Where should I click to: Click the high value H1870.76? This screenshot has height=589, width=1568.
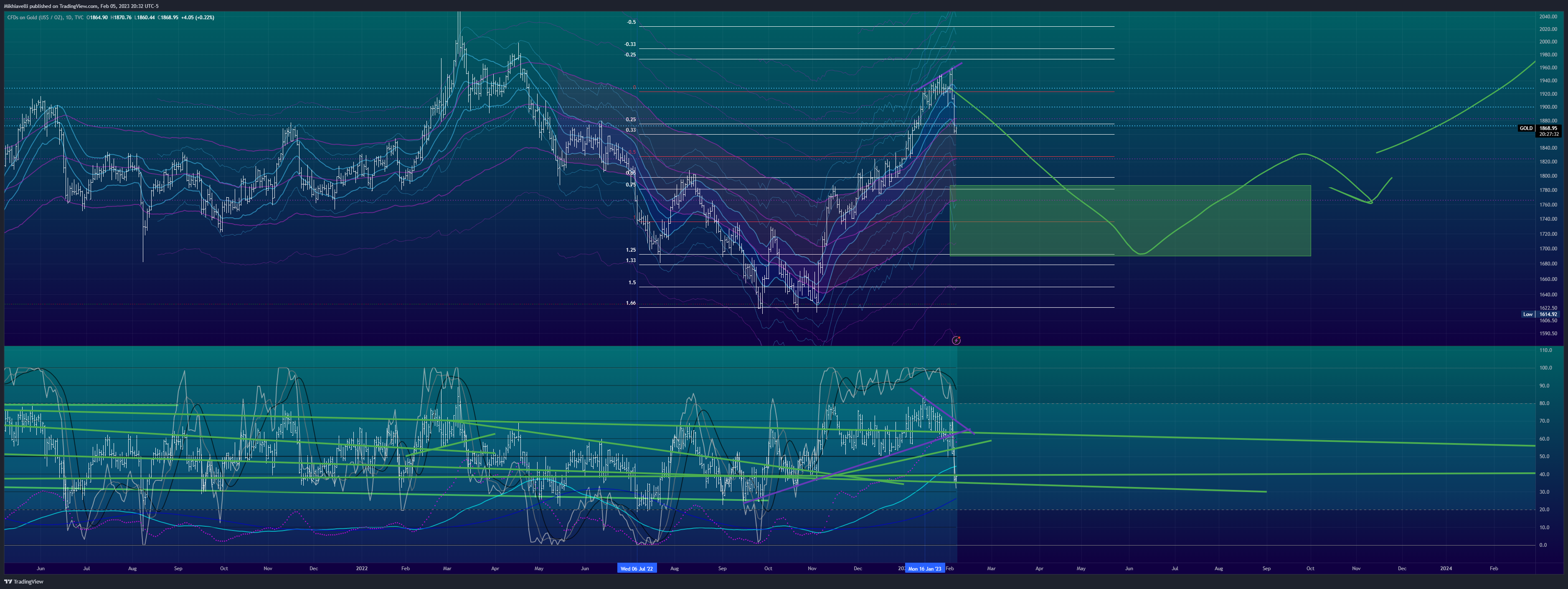pos(121,18)
